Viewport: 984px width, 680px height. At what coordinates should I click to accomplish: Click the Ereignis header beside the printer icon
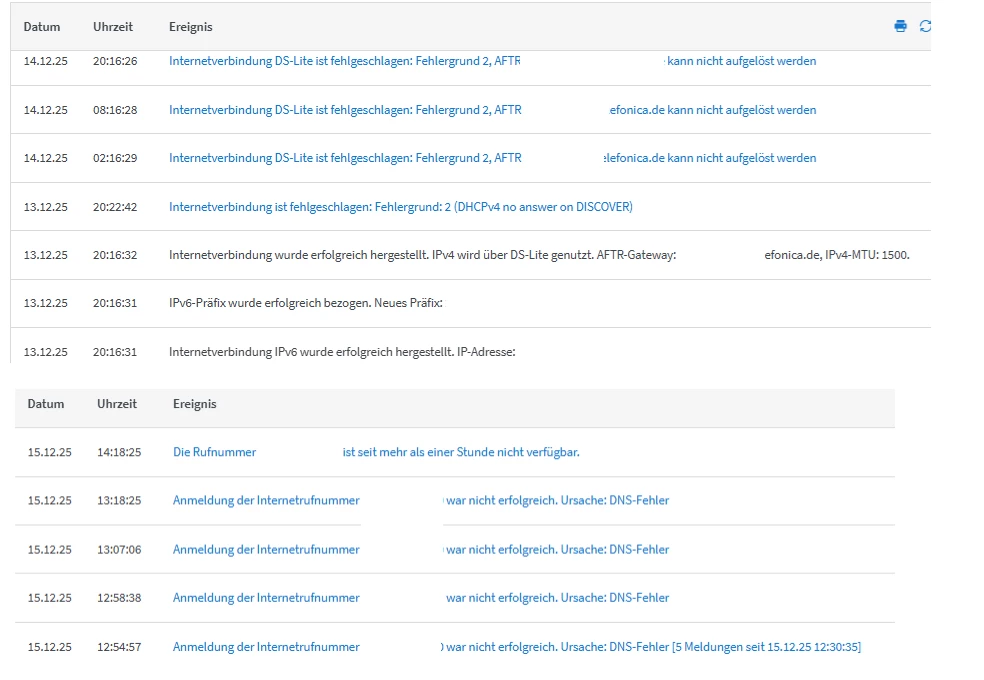click(x=190, y=27)
